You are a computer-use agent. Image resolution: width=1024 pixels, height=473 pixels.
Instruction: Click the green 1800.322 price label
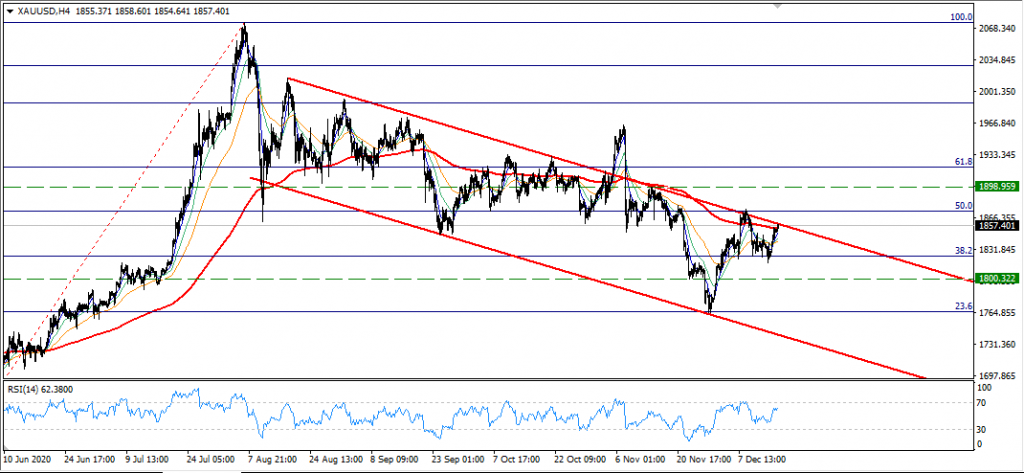coord(996,279)
